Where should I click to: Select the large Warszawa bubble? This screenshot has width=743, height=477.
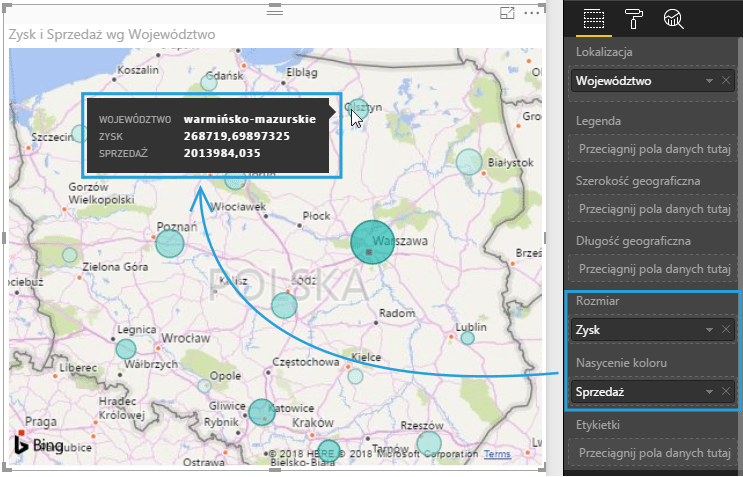(x=372, y=242)
